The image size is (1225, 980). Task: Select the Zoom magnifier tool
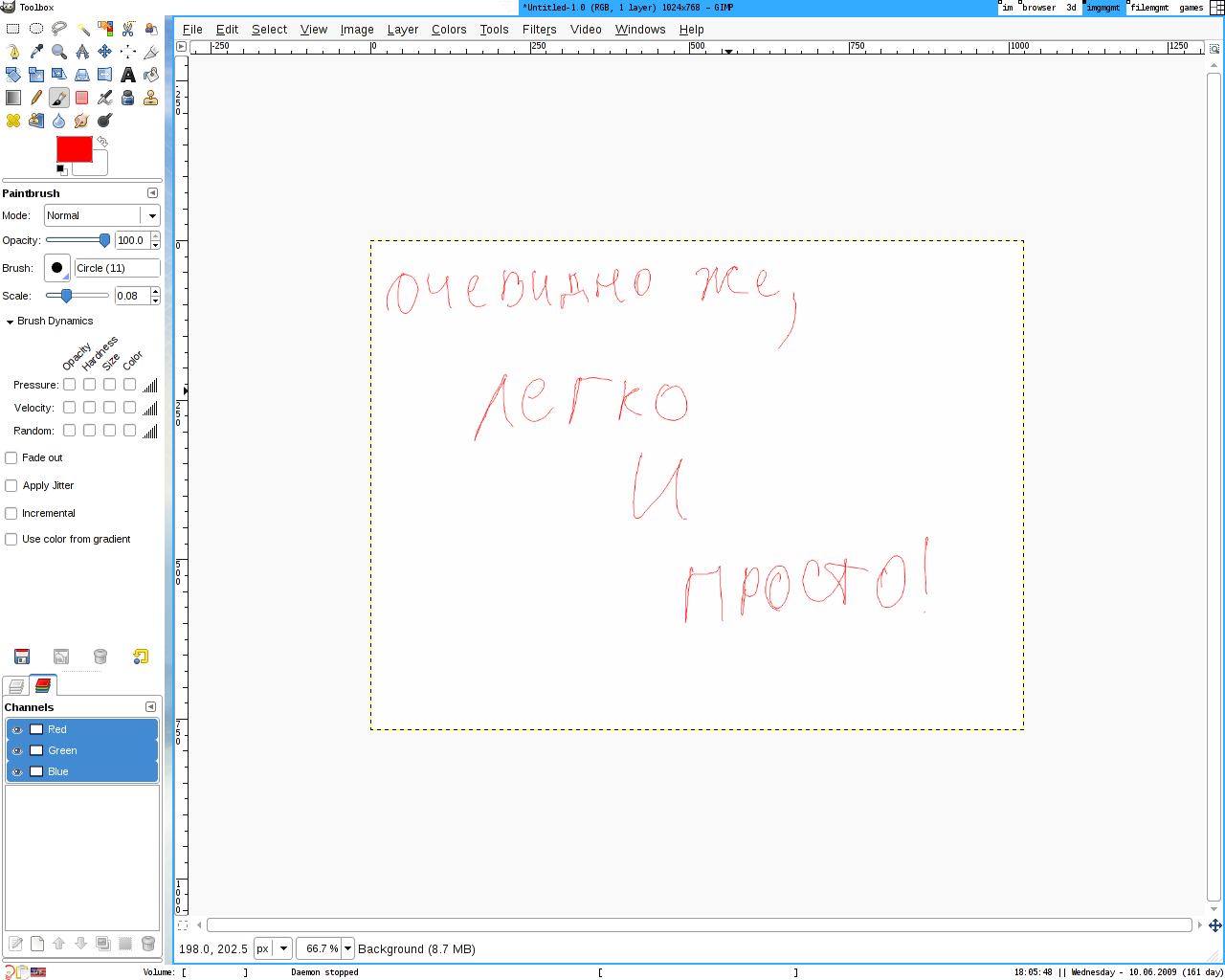(59, 52)
